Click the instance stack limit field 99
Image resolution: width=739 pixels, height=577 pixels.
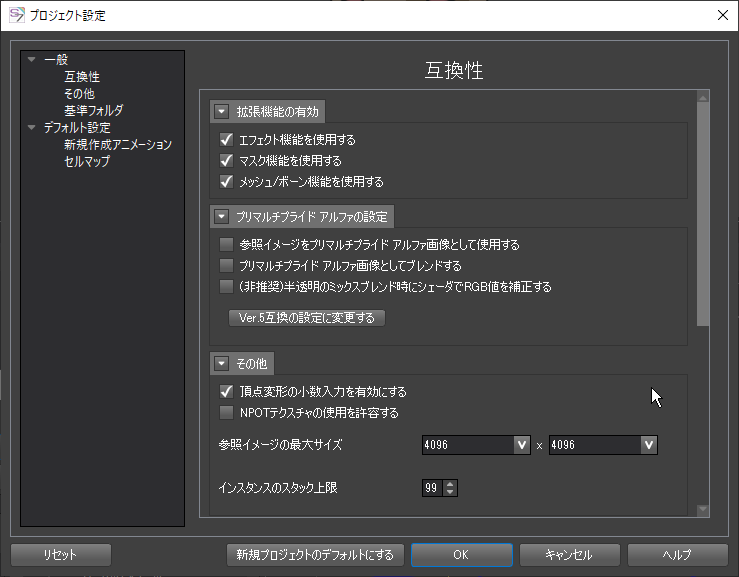point(433,488)
